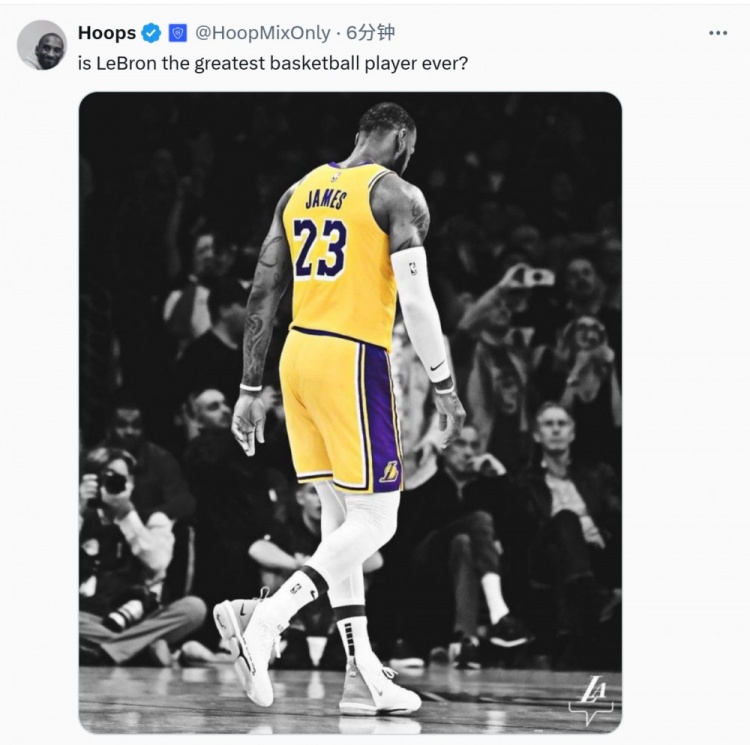Viewport: 750px width, 745px height.
Task: Click the LA Lakers watermark logo in photo corner
Action: tap(592, 699)
